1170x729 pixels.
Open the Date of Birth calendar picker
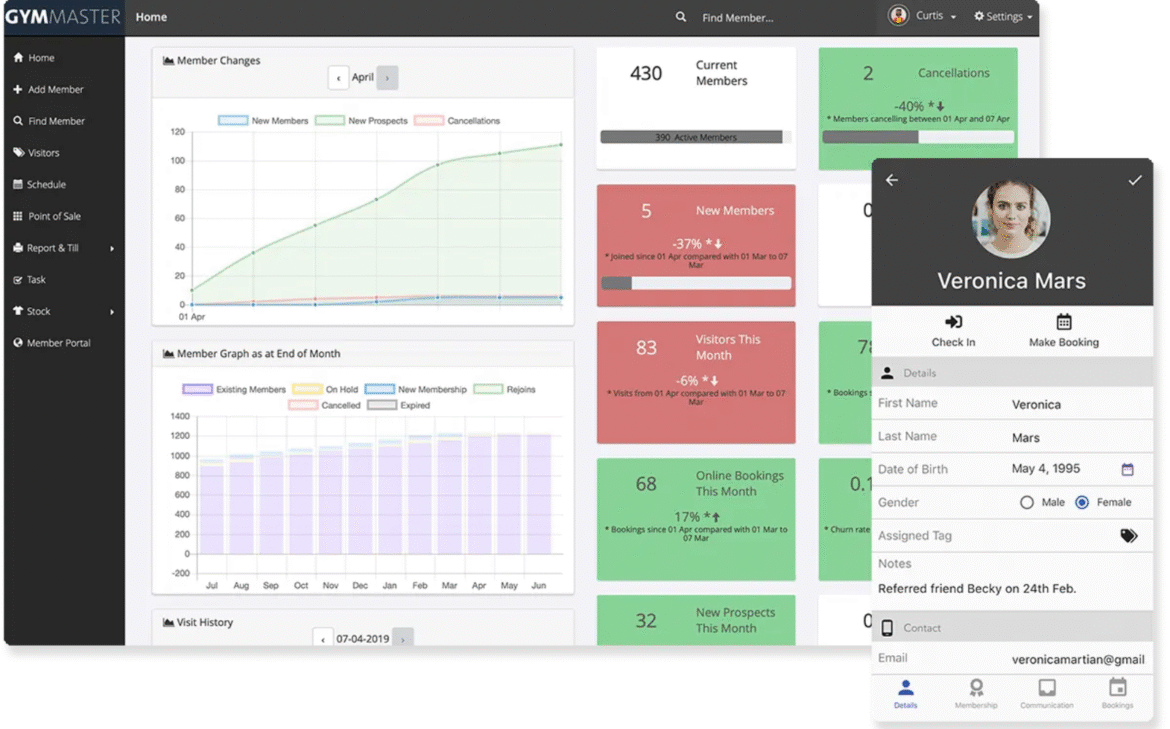1127,469
